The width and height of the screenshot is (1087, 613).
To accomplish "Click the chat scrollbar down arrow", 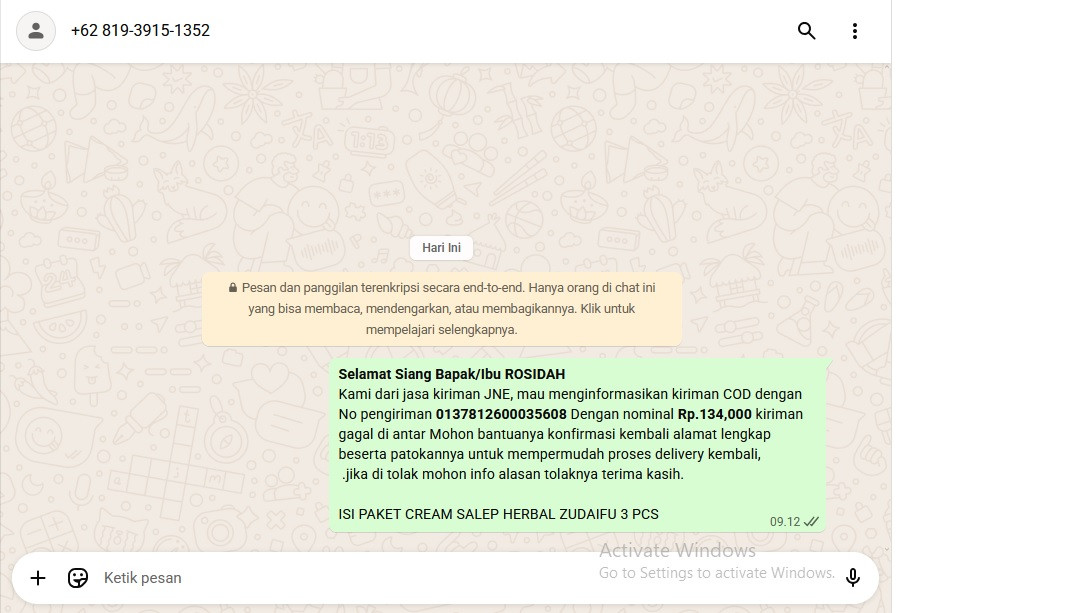I will [x=887, y=549].
